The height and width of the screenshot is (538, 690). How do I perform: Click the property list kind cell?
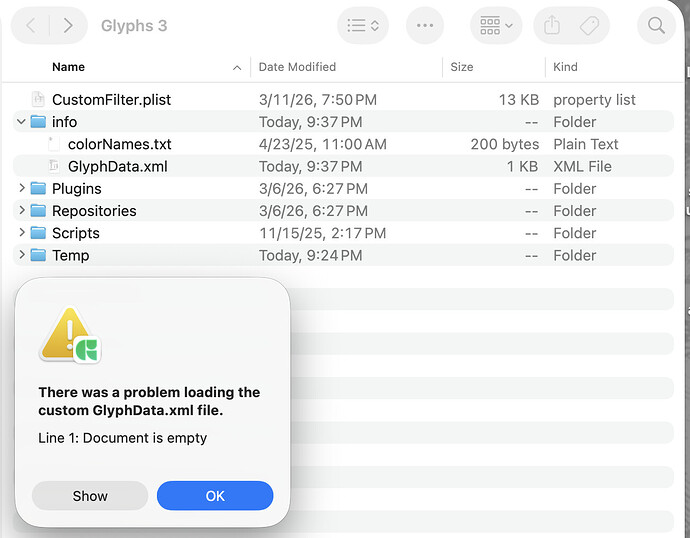click(594, 100)
